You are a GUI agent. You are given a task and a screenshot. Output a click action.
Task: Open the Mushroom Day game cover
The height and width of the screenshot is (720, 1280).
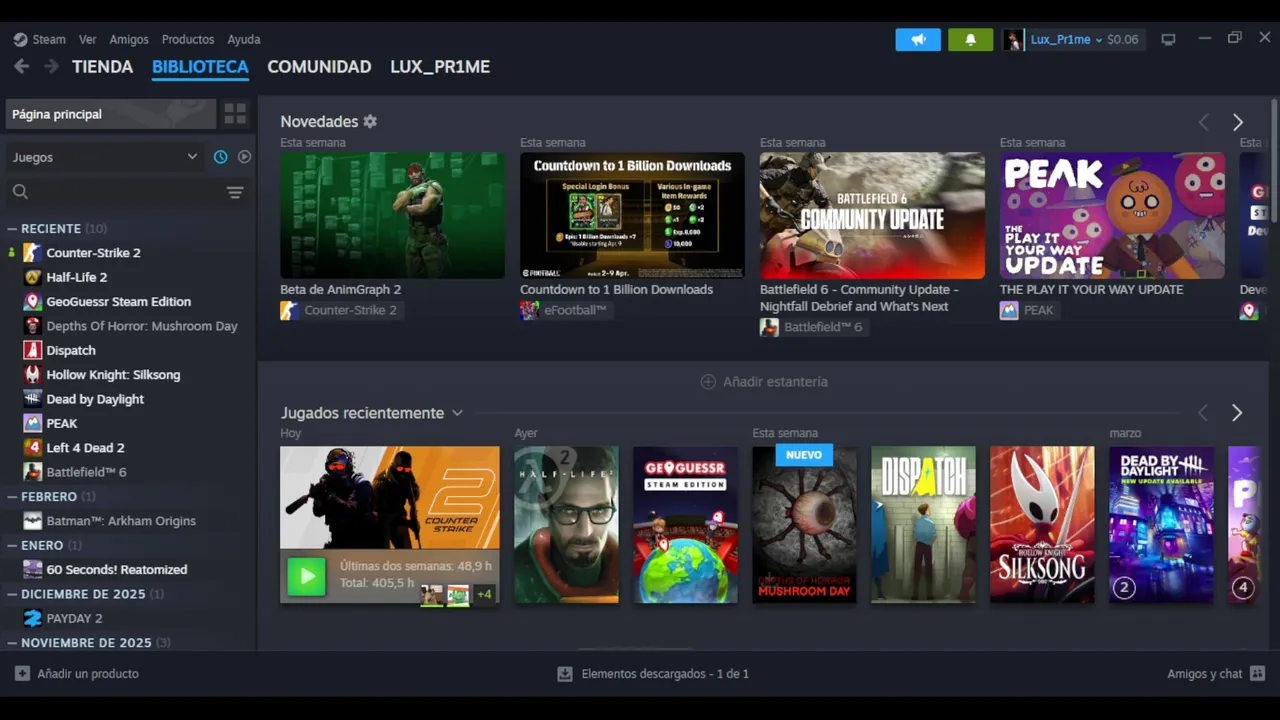804,525
